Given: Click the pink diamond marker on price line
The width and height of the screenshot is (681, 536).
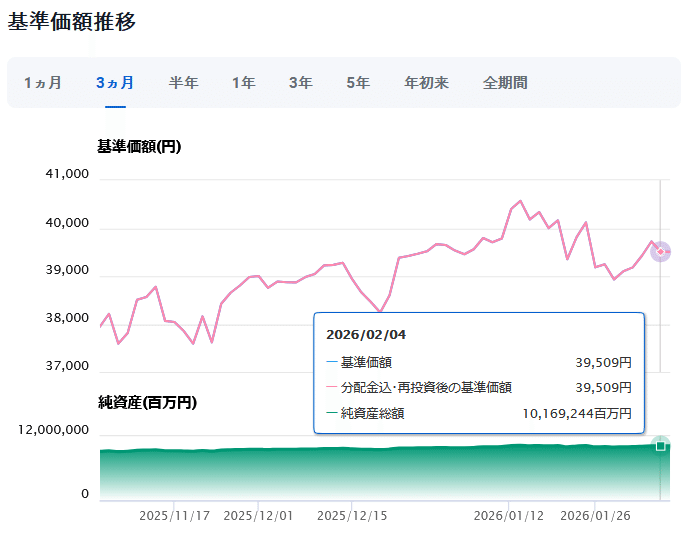Looking at the screenshot, I should pyautogui.click(x=661, y=252).
